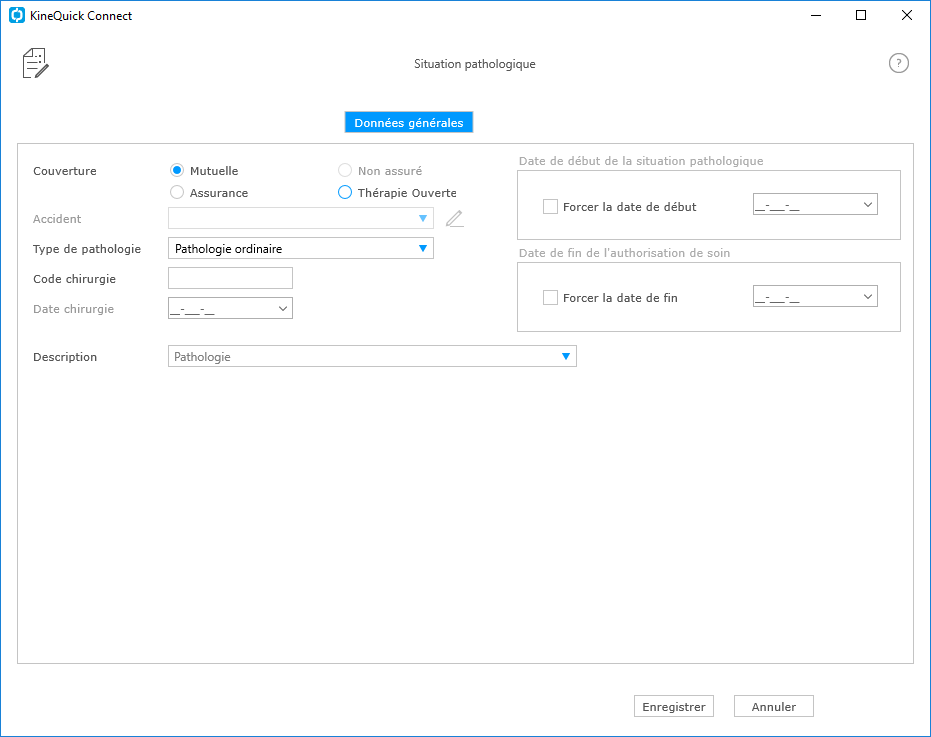Image resolution: width=931 pixels, height=737 pixels.
Task: Open the start date picker dropdown
Action: (867, 205)
